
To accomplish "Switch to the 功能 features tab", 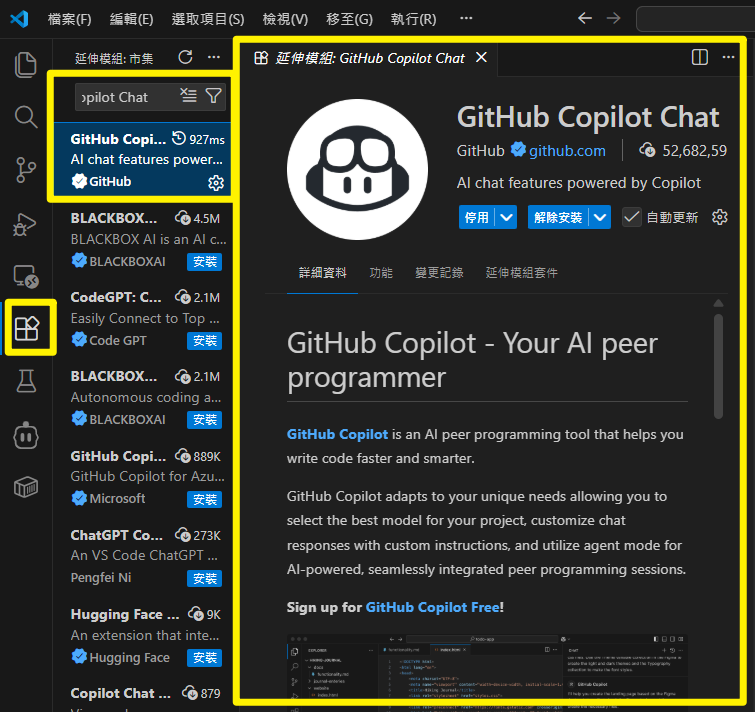I will coord(381,272).
